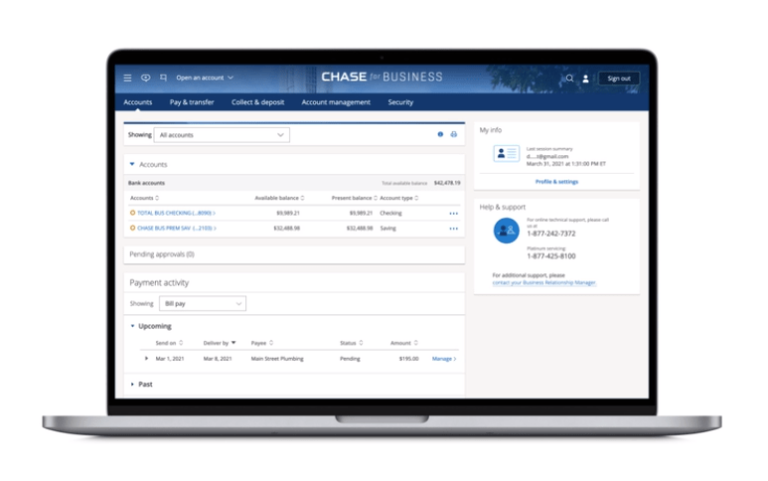This screenshot has width=768, height=481.
Task: Open TOTAL BUS CHECKING account link
Action: [176, 213]
